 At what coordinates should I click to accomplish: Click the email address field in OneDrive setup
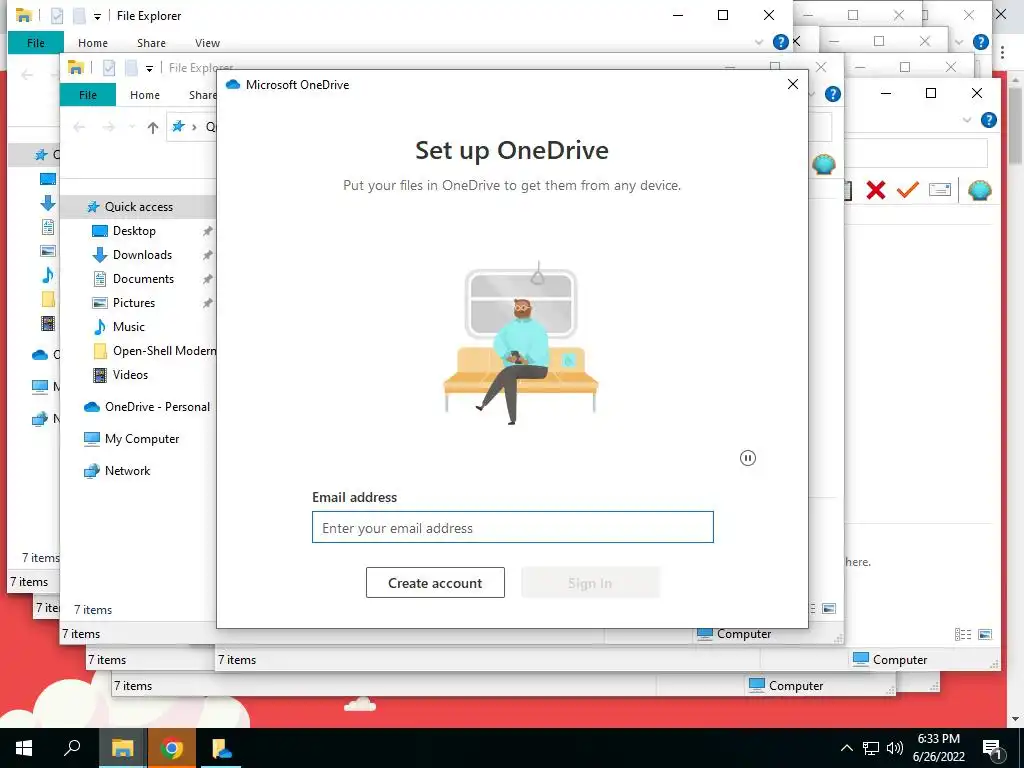coord(513,527)
